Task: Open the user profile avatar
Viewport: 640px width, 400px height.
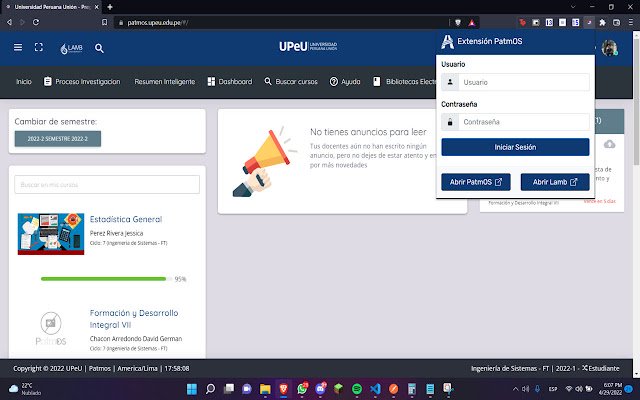Action: (x=609, y=48)
